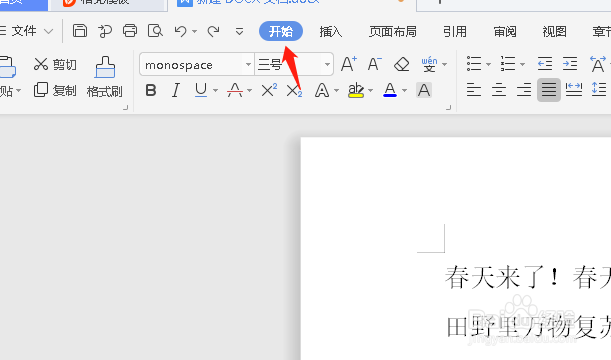Open the clipboard group launcher corner icon
611x360 pixels.
pyautogui.click(x=125, y=108)
